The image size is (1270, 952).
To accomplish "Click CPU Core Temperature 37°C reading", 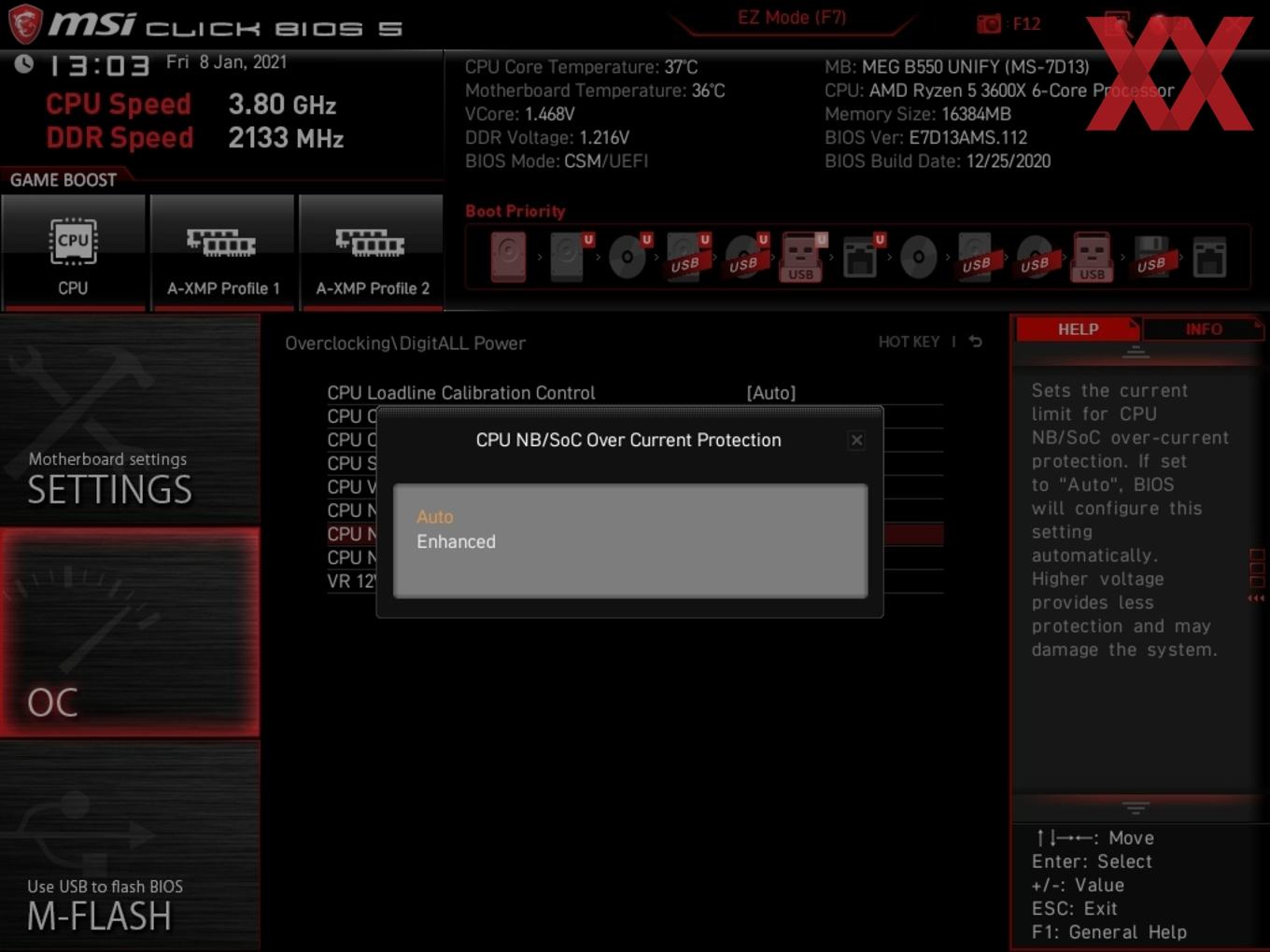I will 582,67.
